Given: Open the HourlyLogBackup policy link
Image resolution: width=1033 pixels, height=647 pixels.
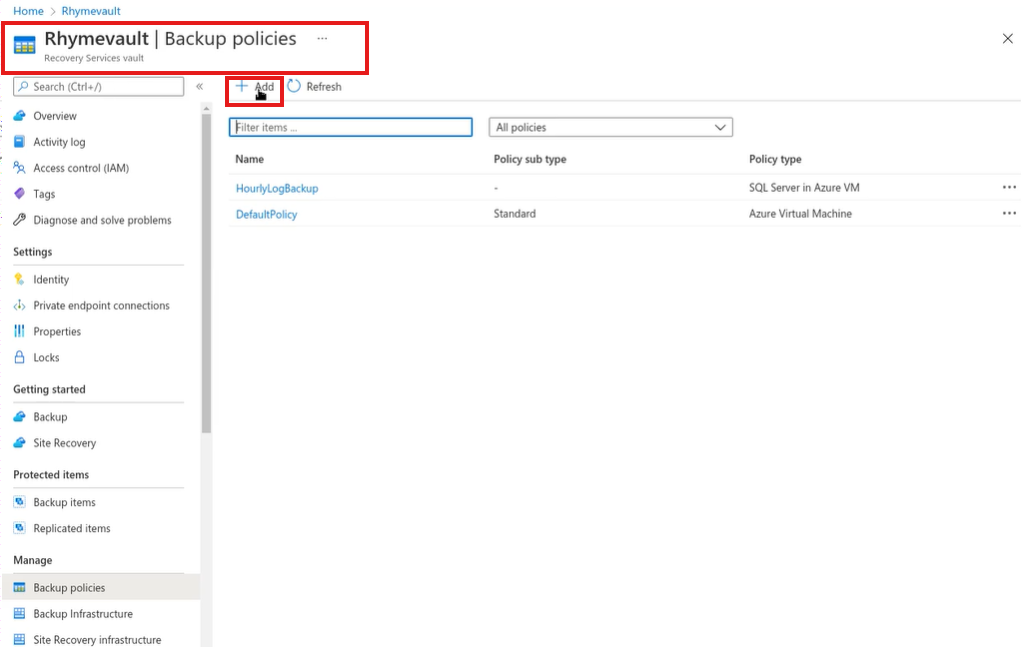Looking at the screenshot, I should (277, 188).
